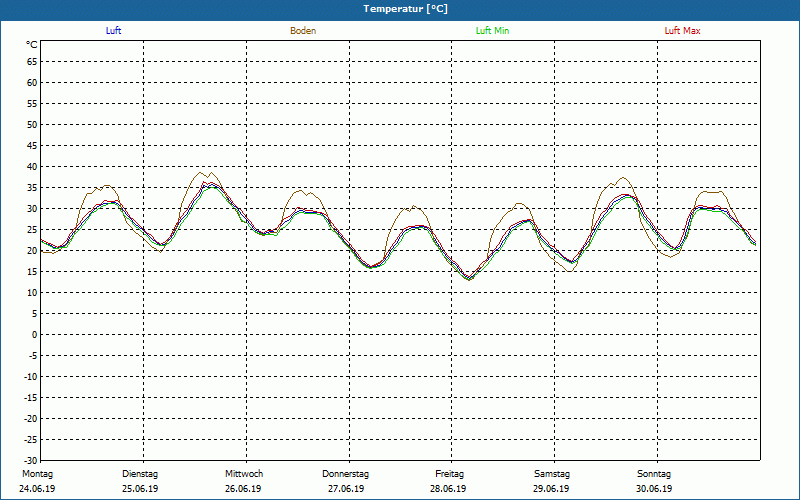Click the -5 value on the temperature axis

[x=33, y=356]
